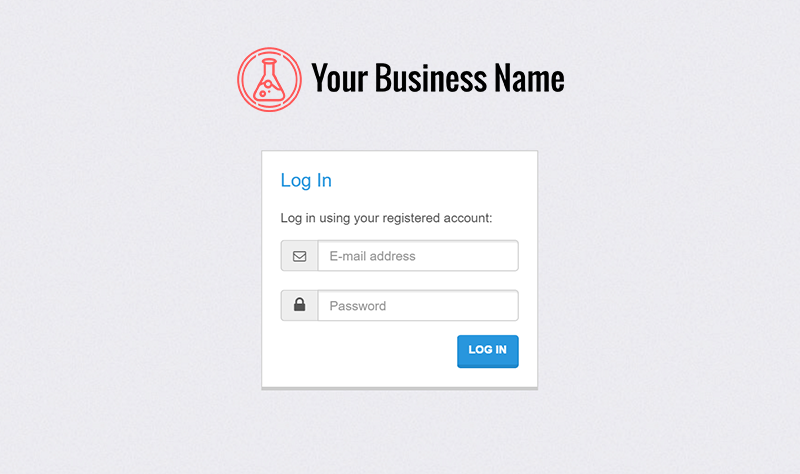
Task: Click the padlock icon beside password field
Action: pos(299,305)
